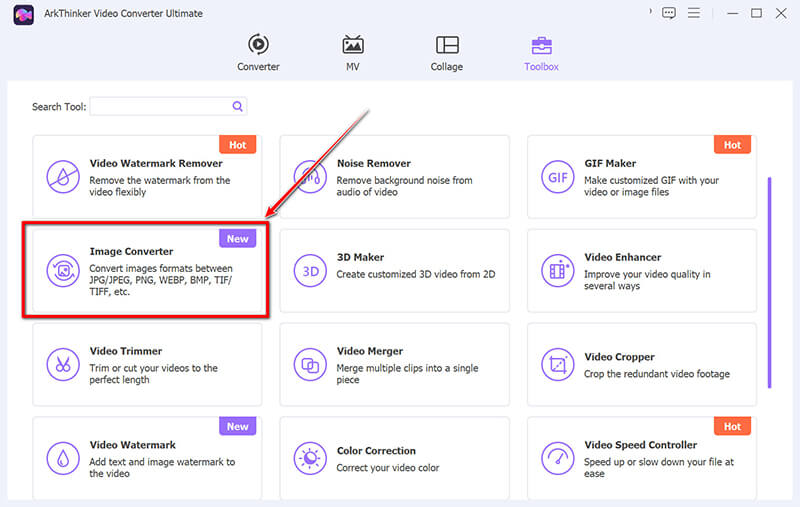Click the Color Correction title
Screen dimensions: 800x507
click(376, 451)
